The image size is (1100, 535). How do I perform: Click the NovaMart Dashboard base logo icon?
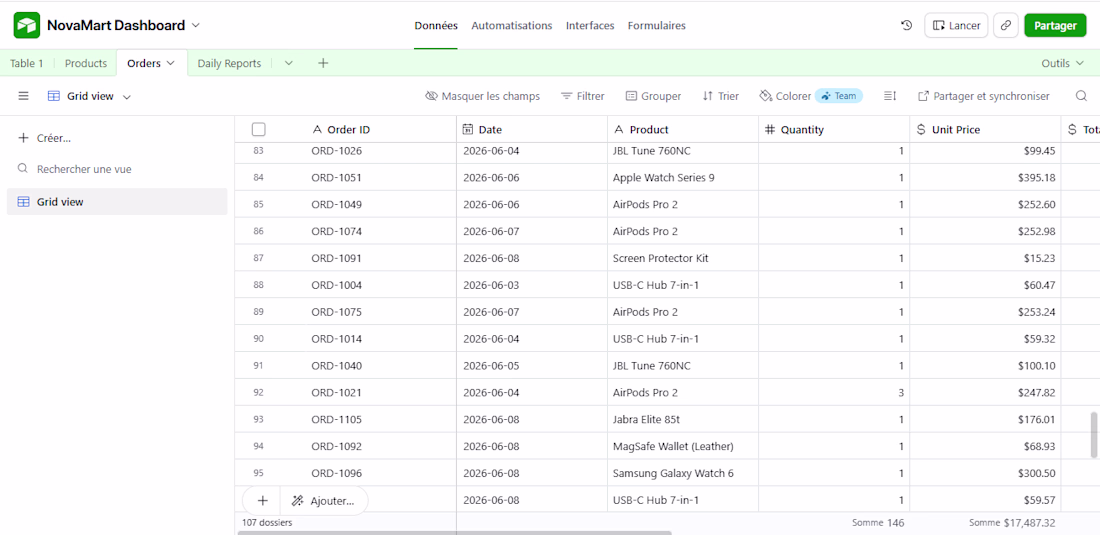(27, 25)
